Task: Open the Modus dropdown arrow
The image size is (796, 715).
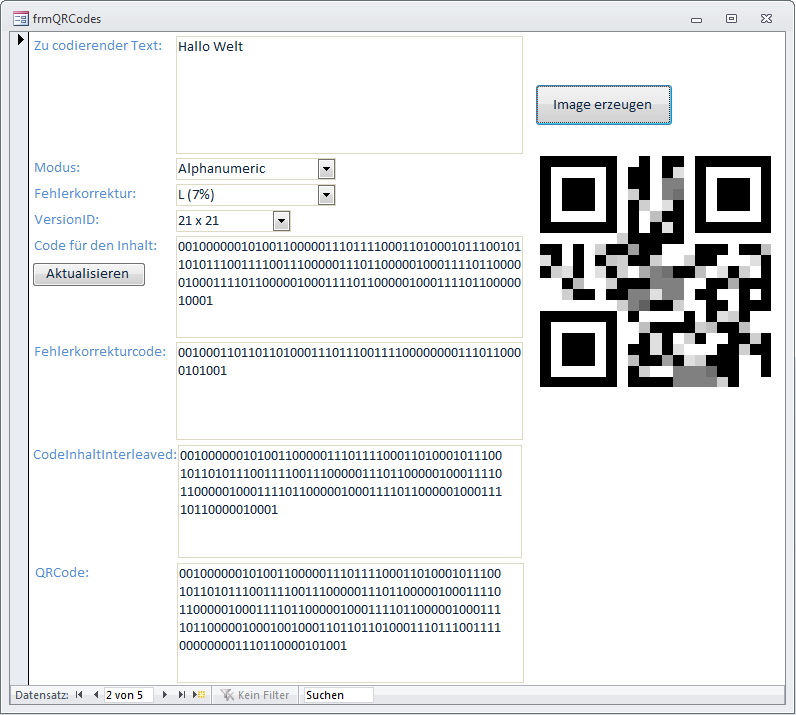Action: (x=326, y=169)
